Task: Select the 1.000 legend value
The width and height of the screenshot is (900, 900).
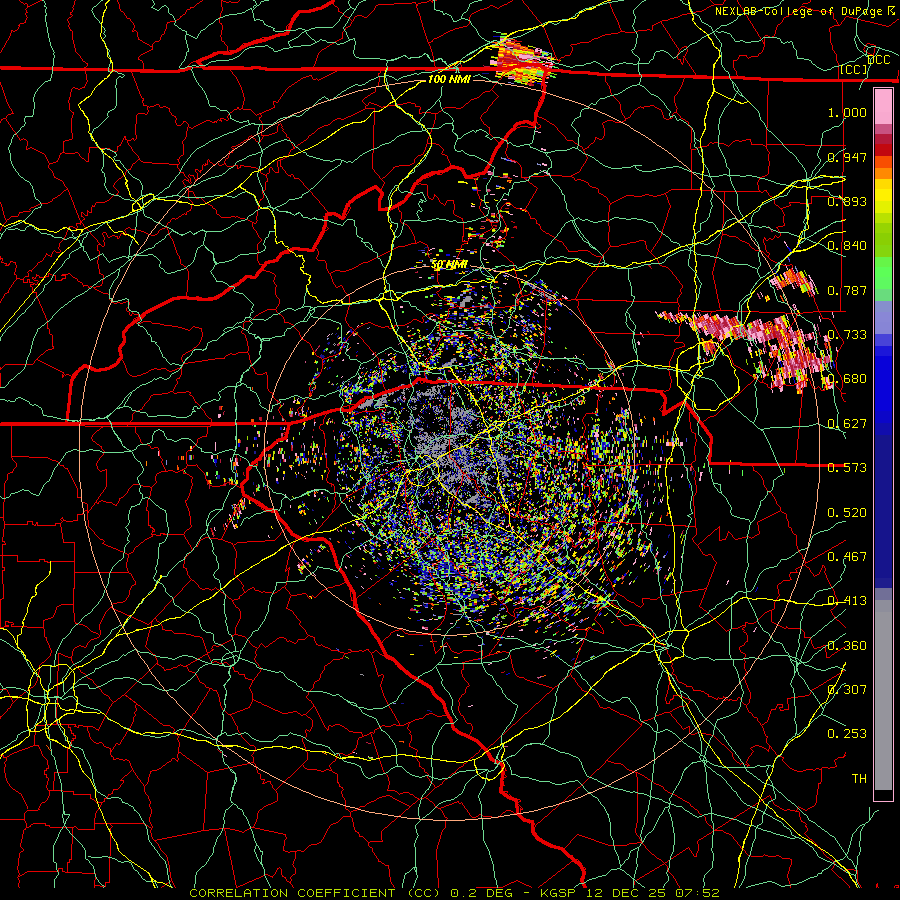Action: click(847, 112)
